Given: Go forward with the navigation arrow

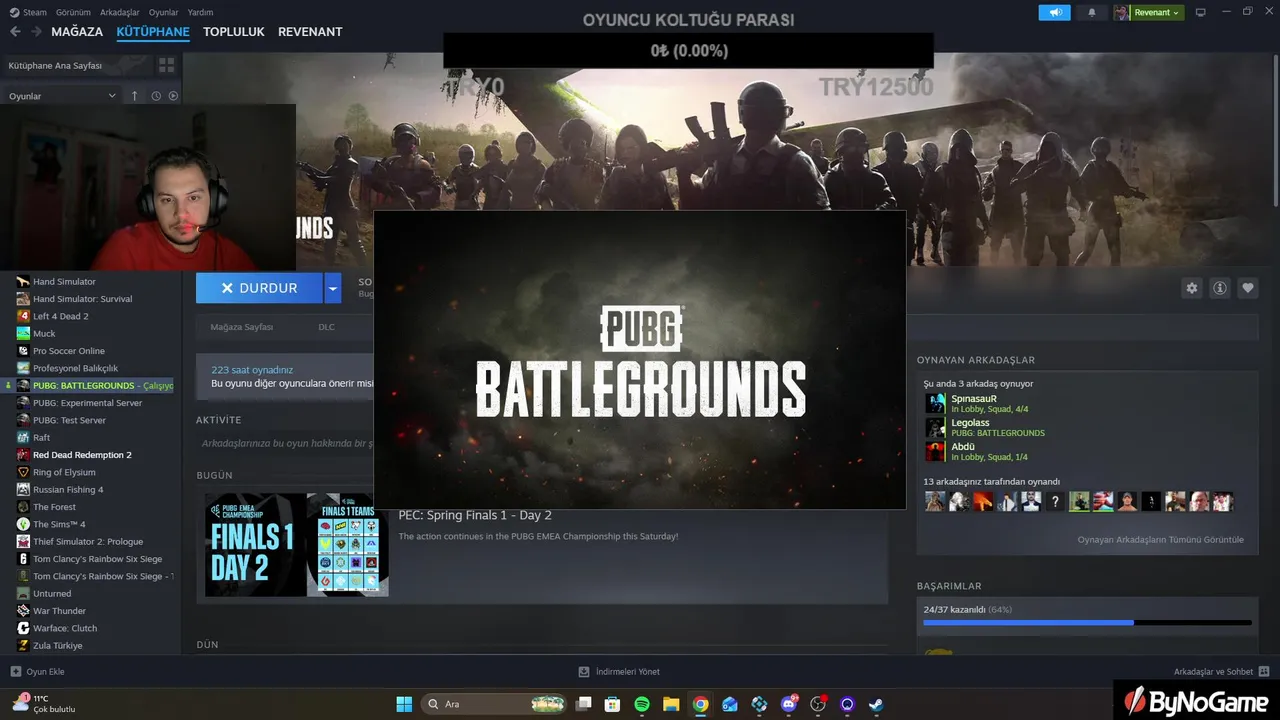Looking at the screenshot, I should click(x=36, y=32).
